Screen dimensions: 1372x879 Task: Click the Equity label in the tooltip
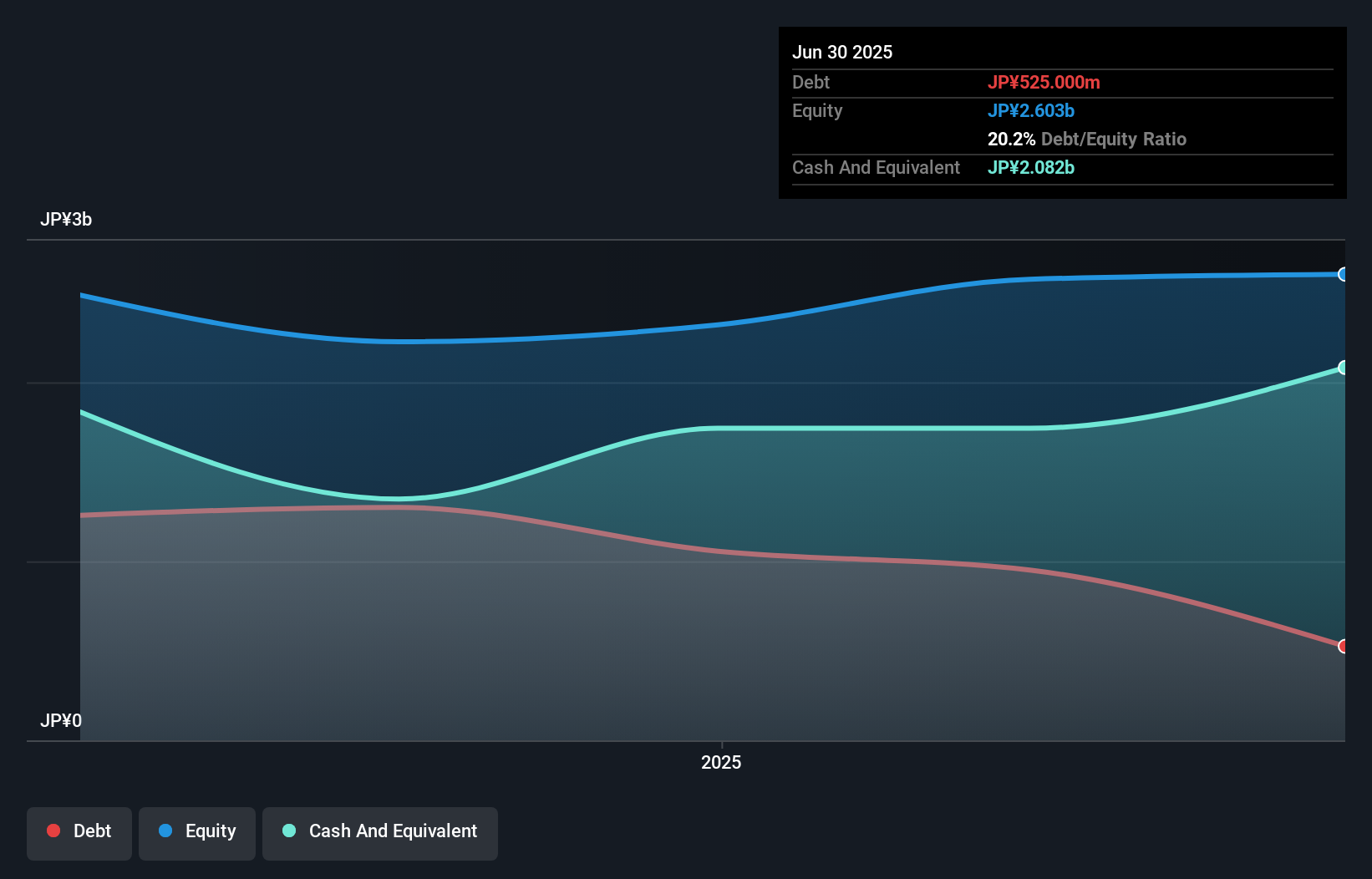(x=816, y=110)
